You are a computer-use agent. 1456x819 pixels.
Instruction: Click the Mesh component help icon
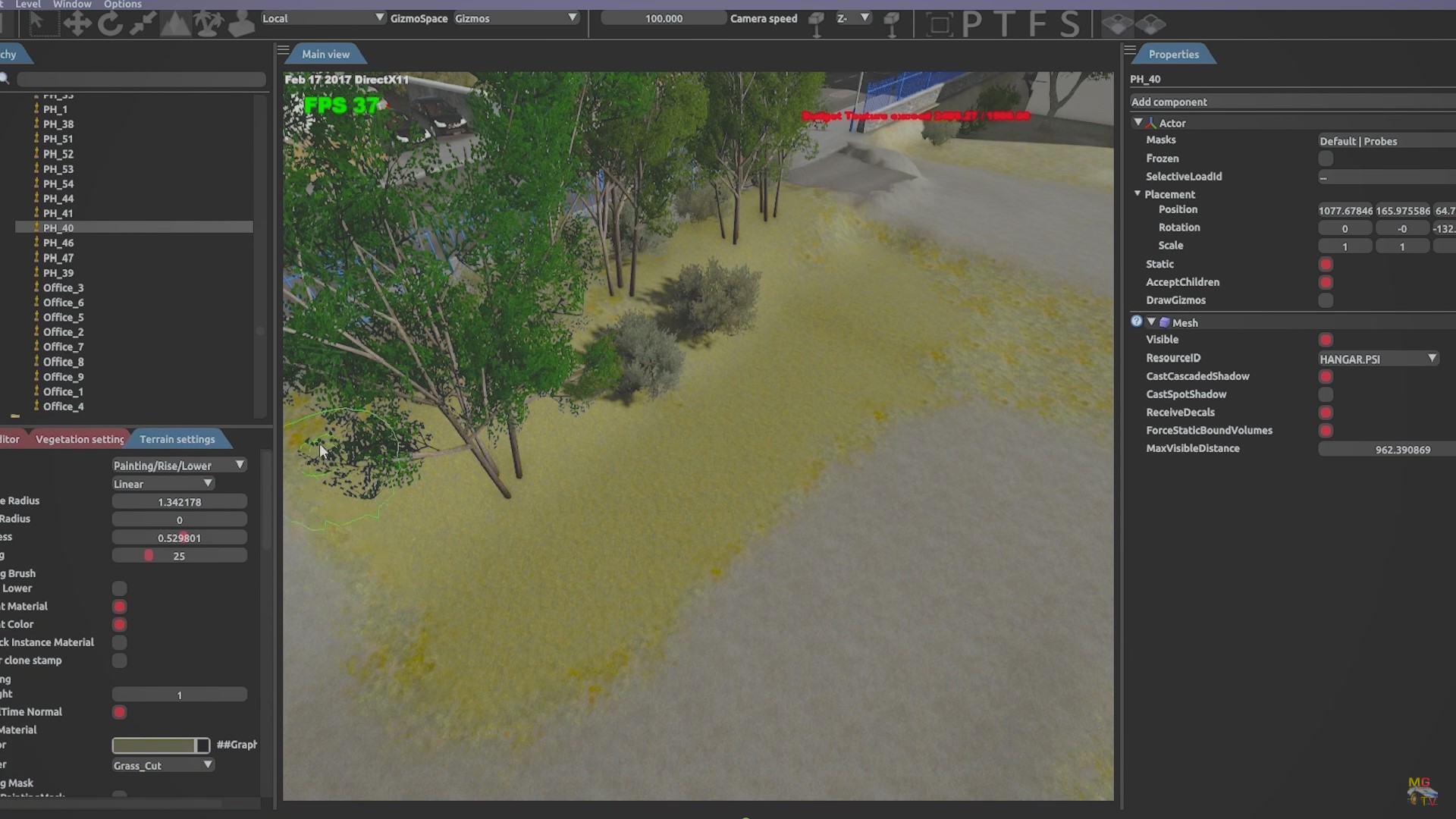1137,322
